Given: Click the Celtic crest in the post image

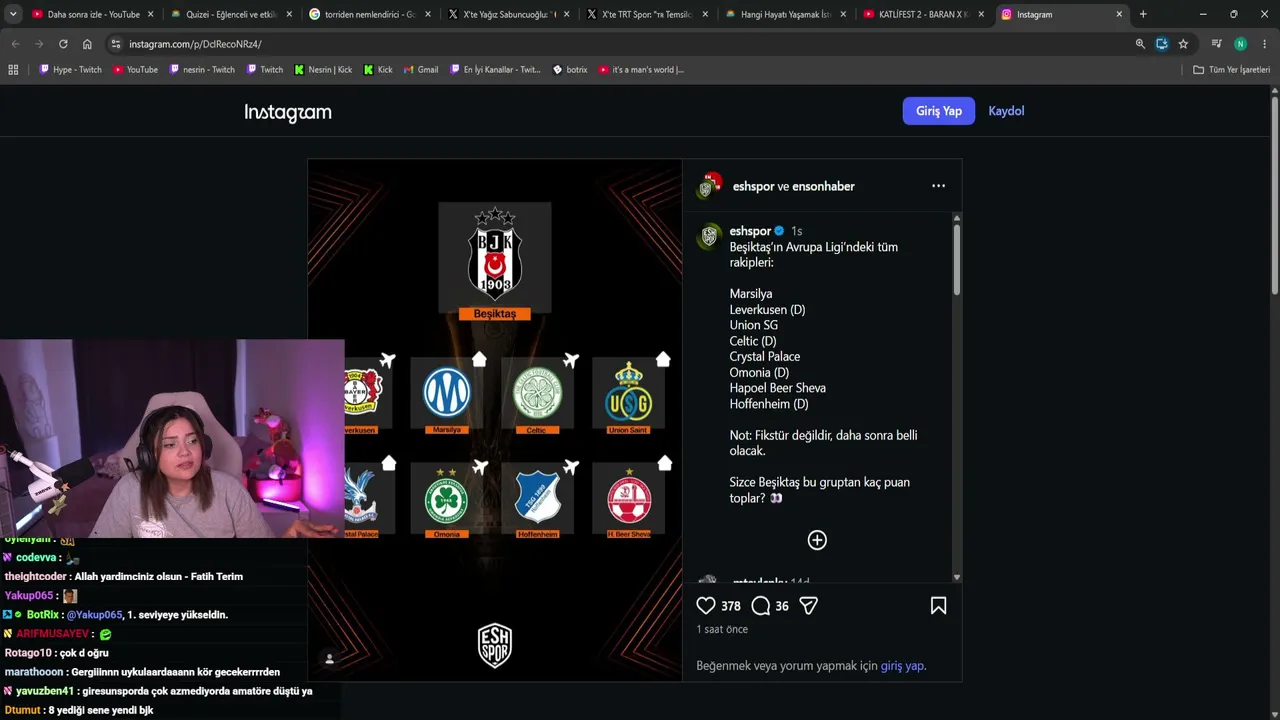Looking at the screenshot, I should [538, 393].
